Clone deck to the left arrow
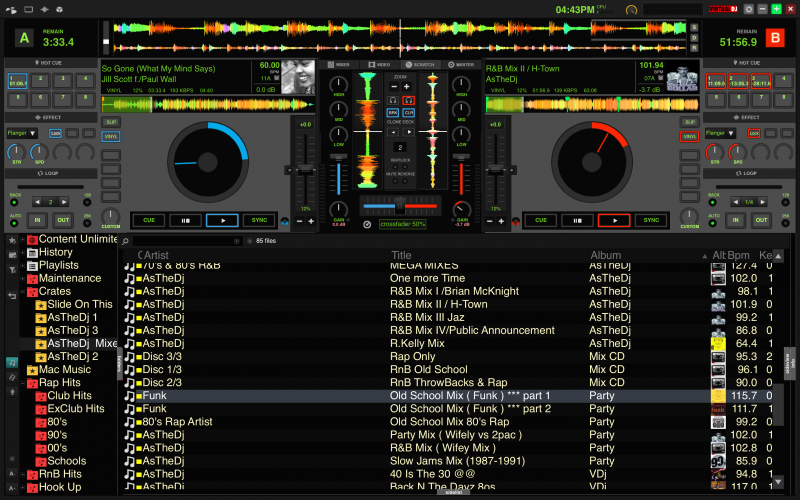The height and width of the screenshot is (500, 800). click(393, 132)
